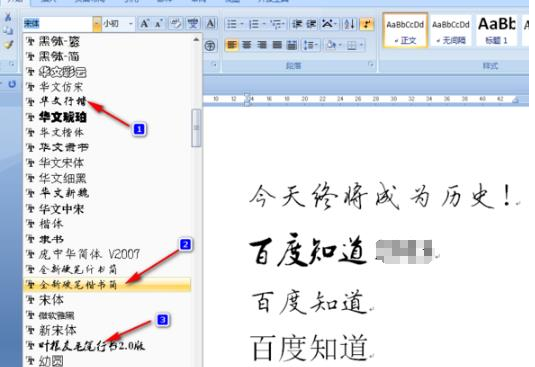Image resolution: width=535 pixels, height=367 pixels.
Task: Apply the 标题 1 style
Action: [x=496, y=30]
